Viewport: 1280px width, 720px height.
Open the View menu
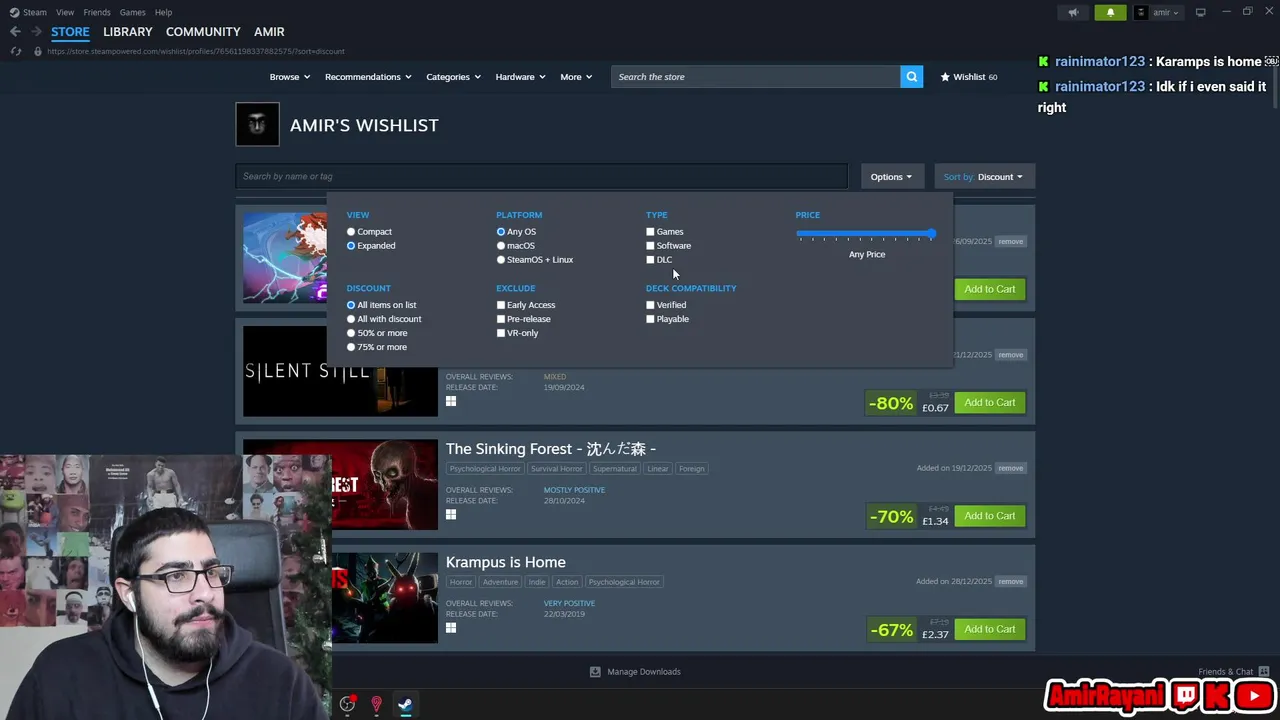tap(65, 12)
